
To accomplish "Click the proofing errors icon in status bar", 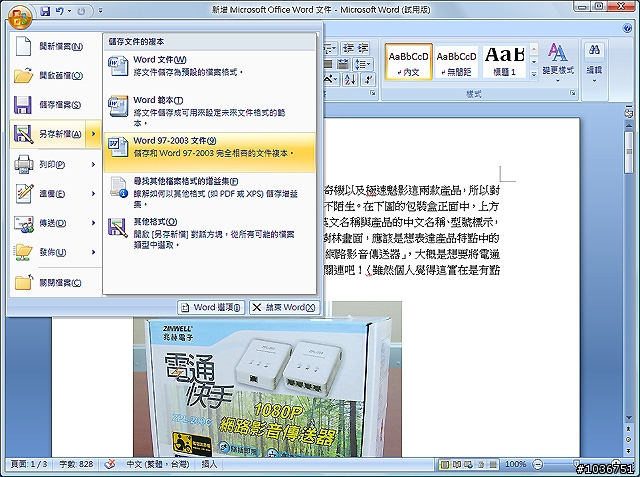I will coord(109,464).
